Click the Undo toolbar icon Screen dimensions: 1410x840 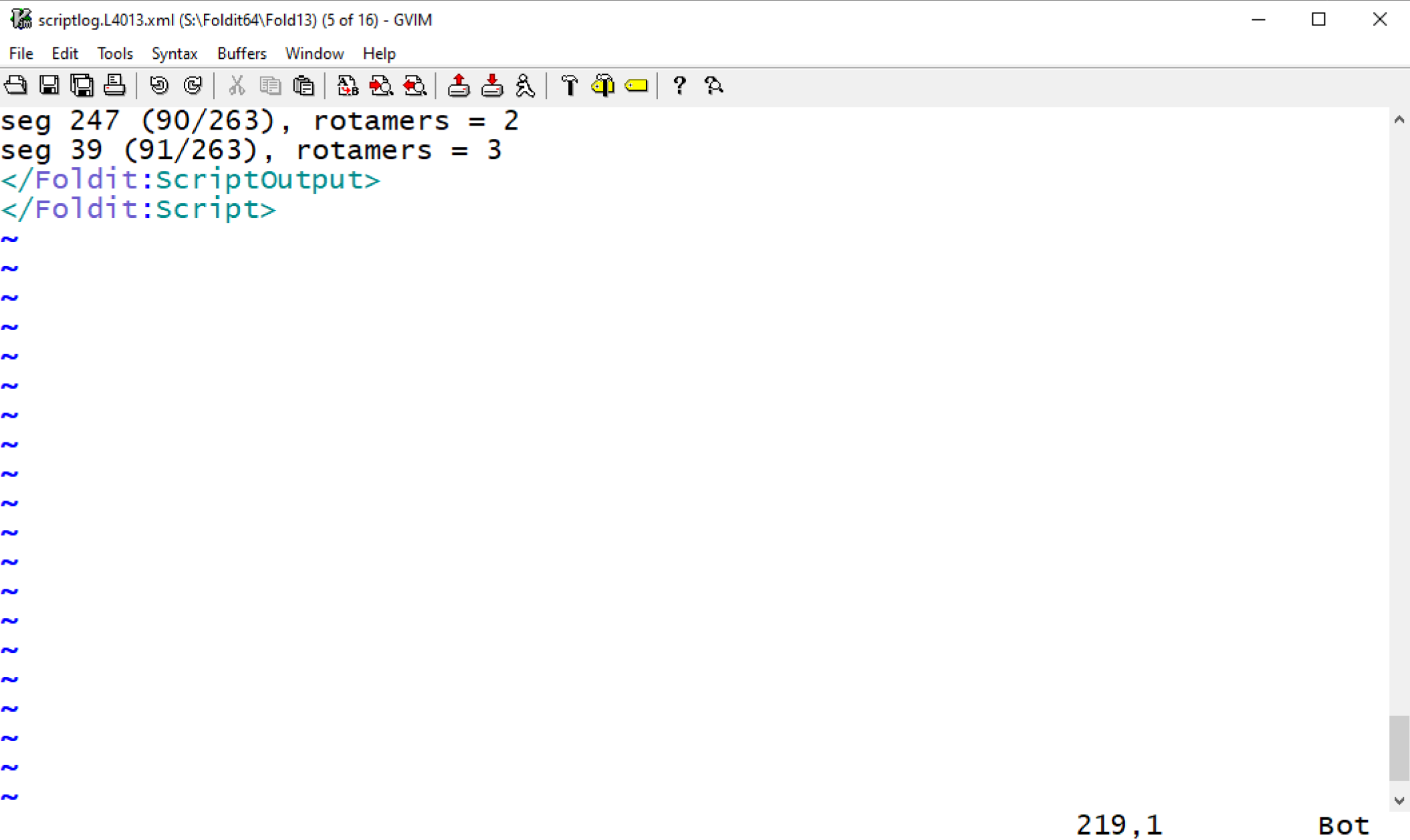[x=159, y=86]
